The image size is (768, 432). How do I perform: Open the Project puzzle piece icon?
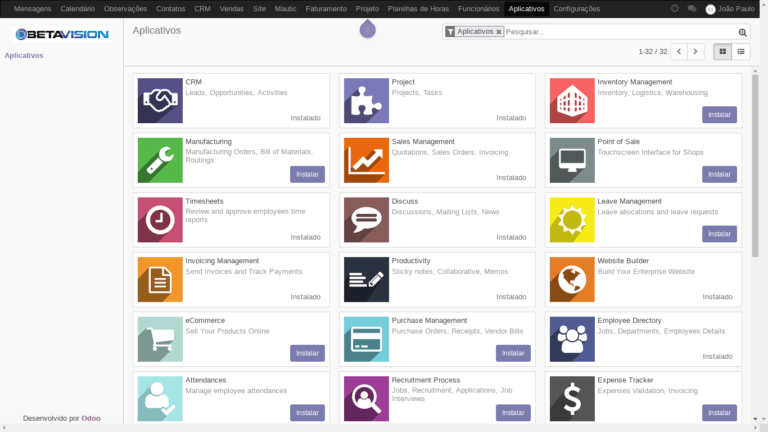(366, 100)
